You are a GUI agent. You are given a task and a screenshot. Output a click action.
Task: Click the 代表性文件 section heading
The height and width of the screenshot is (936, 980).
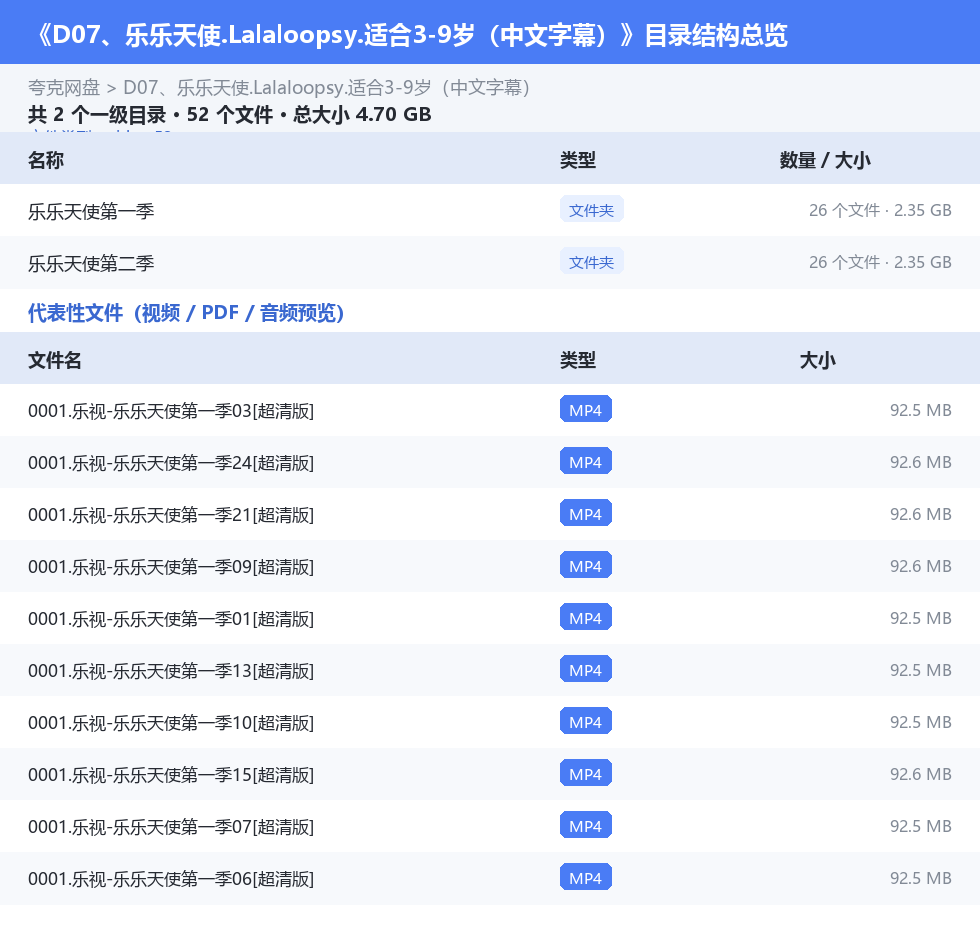point(186,312)
